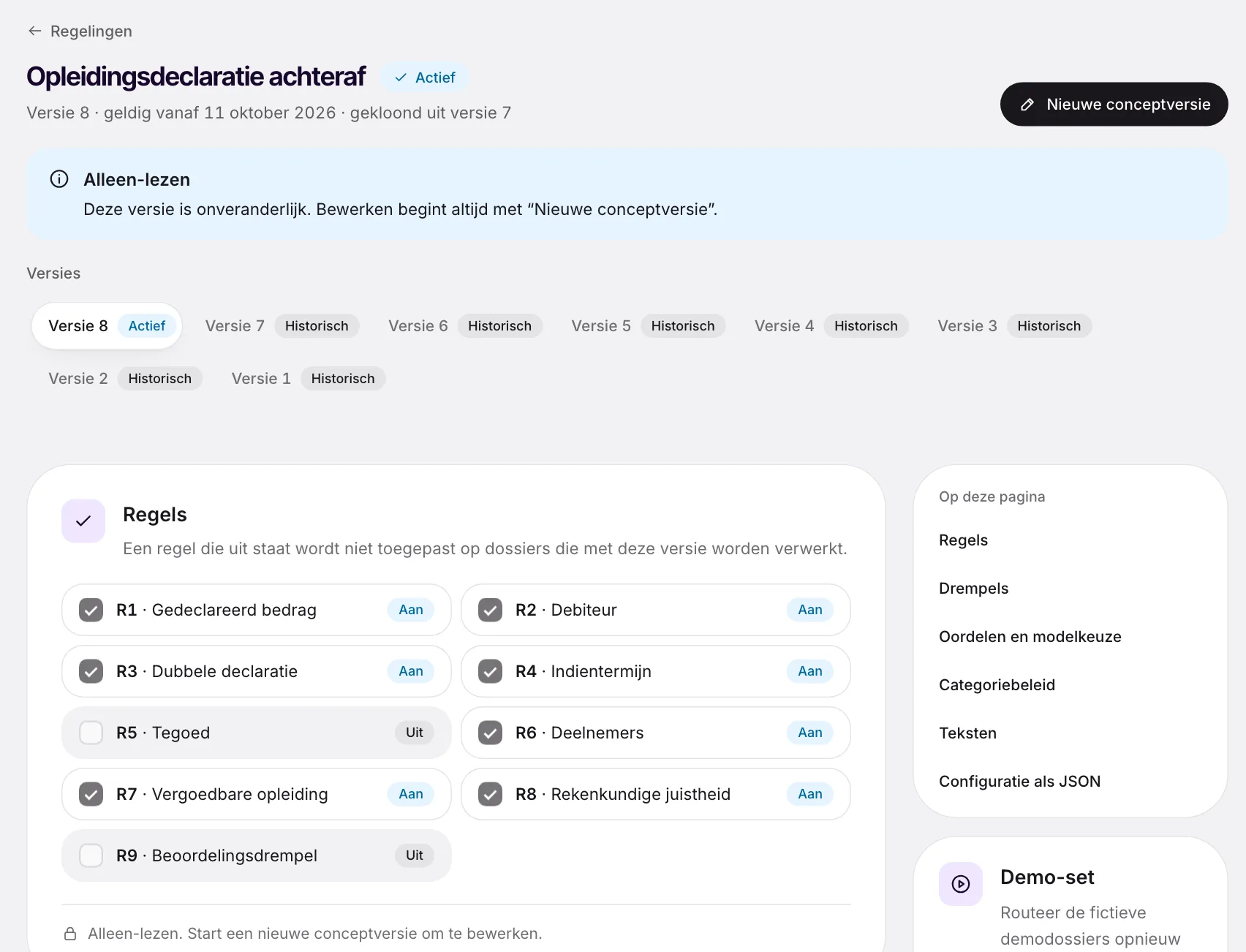Image resolution: width=1246 pixels, height=952 pixels.
Task: Click the checkmark icon next to Regels heading
Action: click(x=83, y=521)
